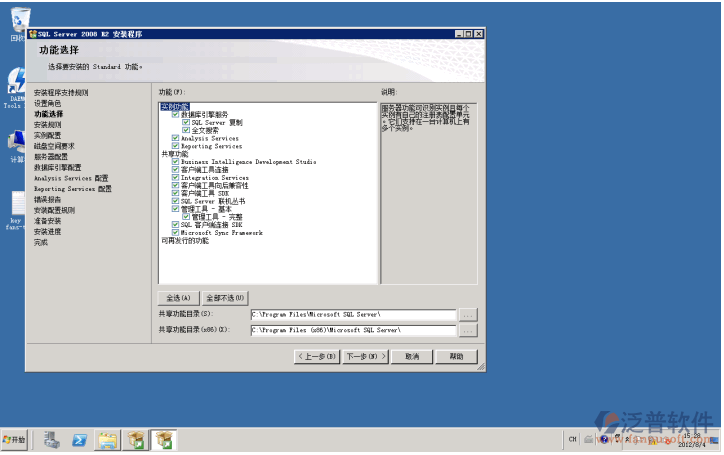
Task: Open Server Manager from the taskbar
Action: (51, 440)
